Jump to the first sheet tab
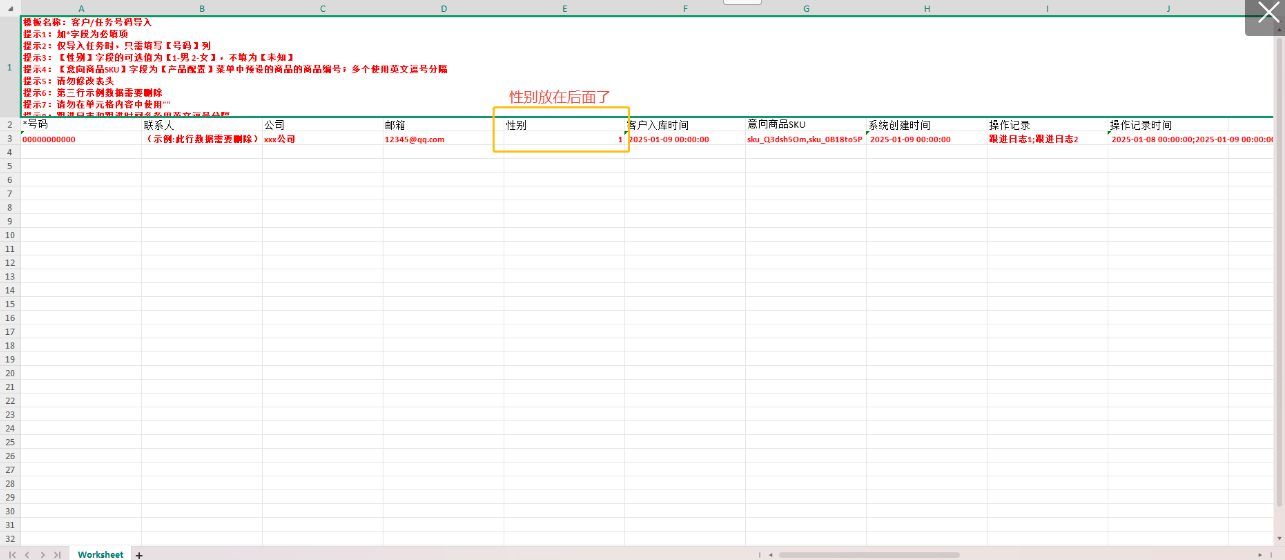The height and width of the screenshot is (560, 1285). coord(13,554)
